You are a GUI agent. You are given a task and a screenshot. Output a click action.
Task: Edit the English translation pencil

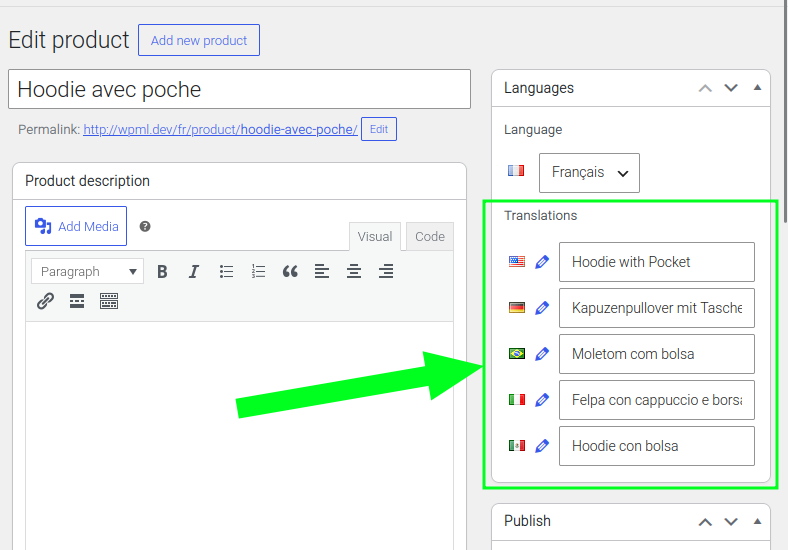[542, 262]
